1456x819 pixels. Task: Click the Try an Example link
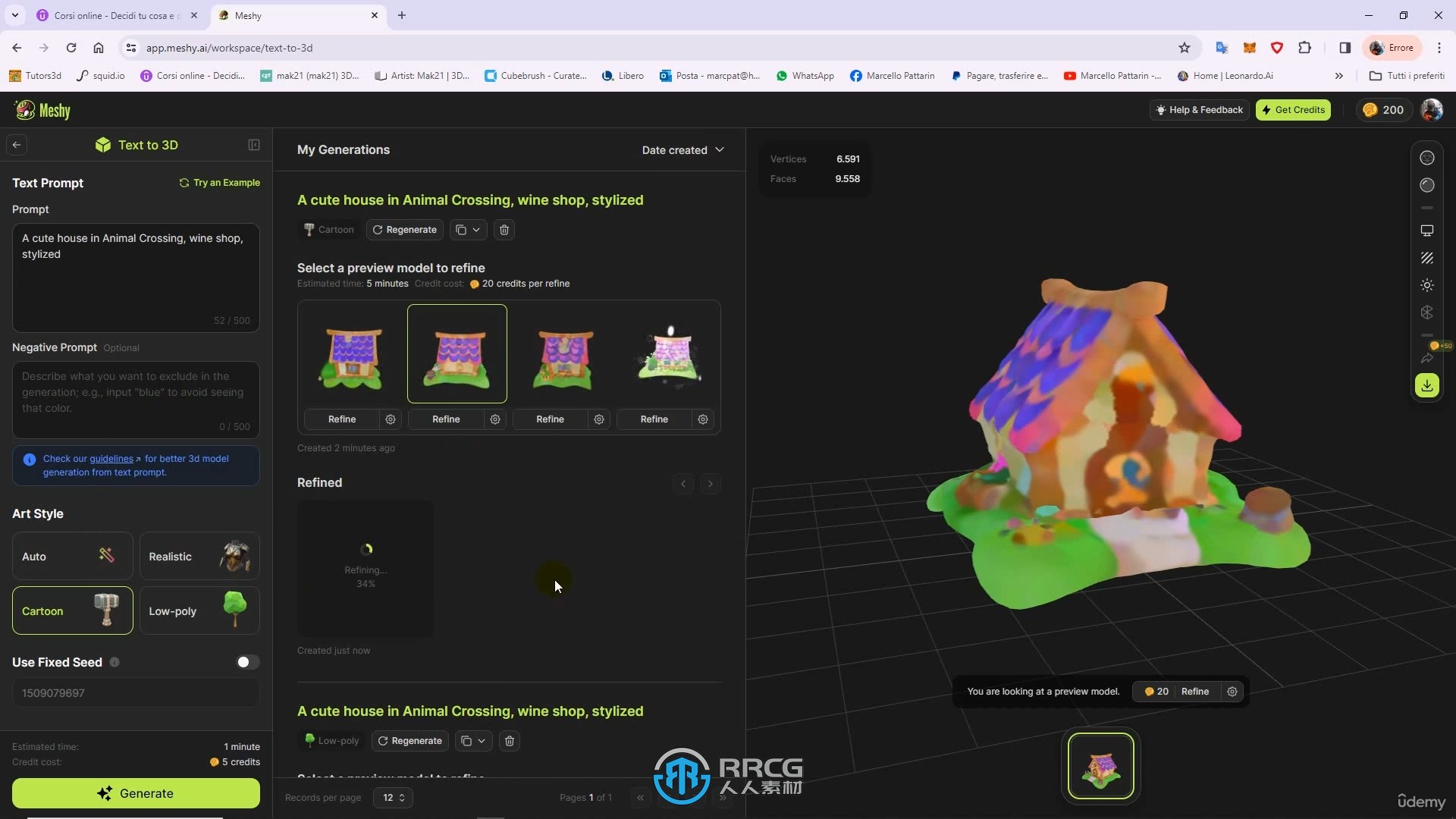click(x=219, y=182)
